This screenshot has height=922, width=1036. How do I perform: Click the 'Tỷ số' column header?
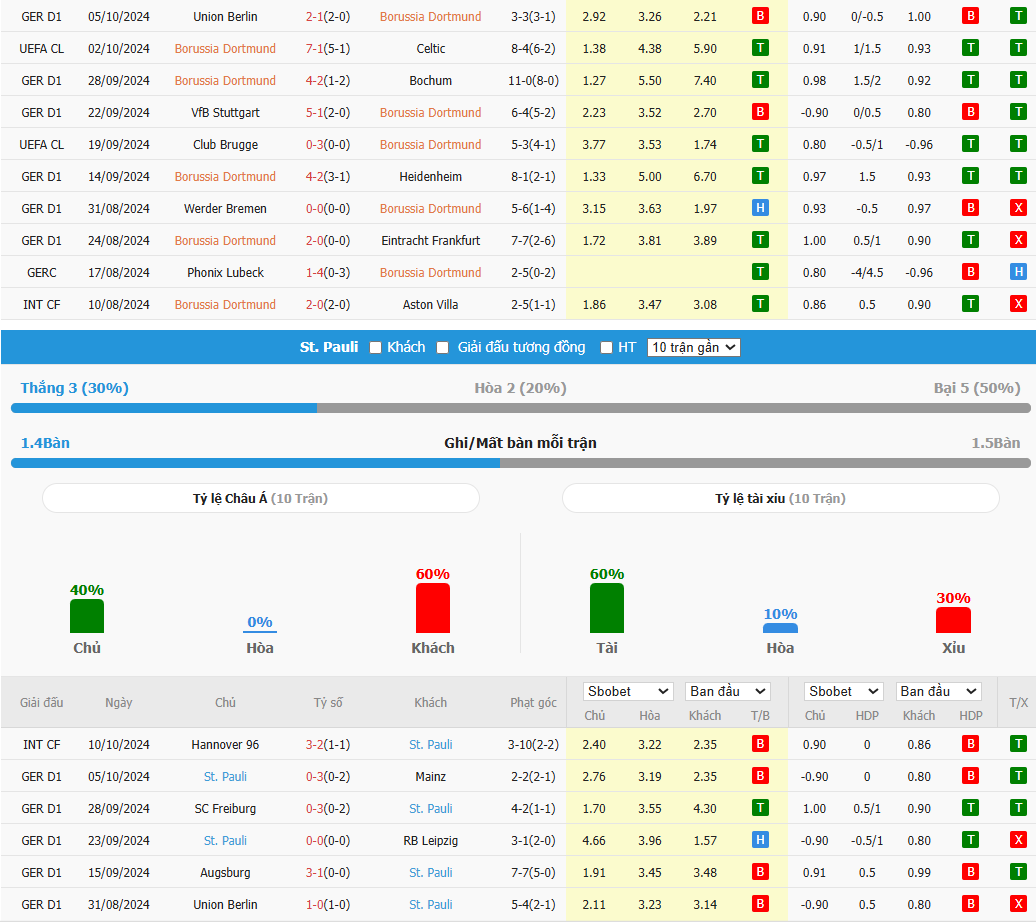point(328,703)
